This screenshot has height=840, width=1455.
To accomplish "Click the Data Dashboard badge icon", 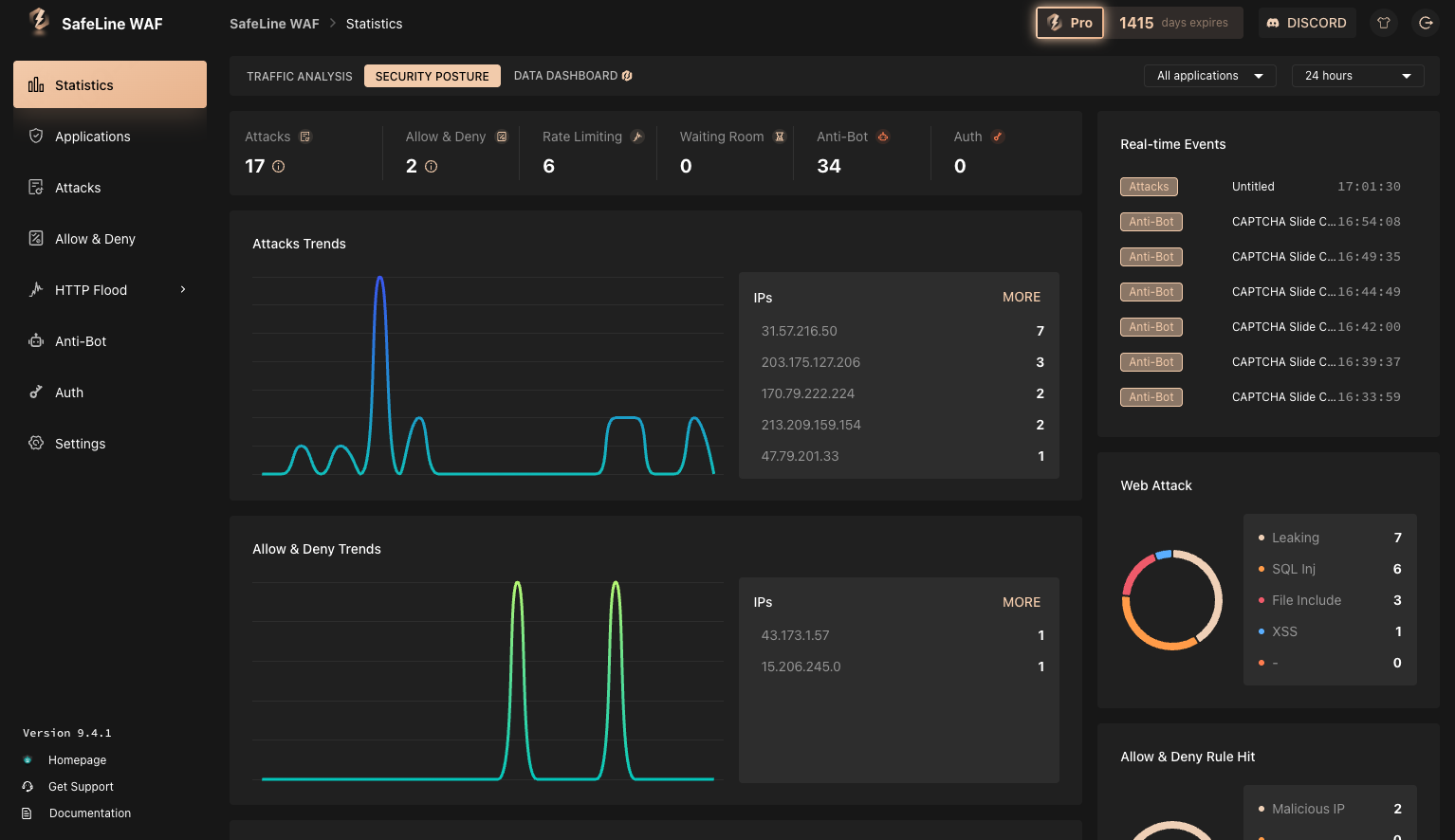I will coord(627,76).
